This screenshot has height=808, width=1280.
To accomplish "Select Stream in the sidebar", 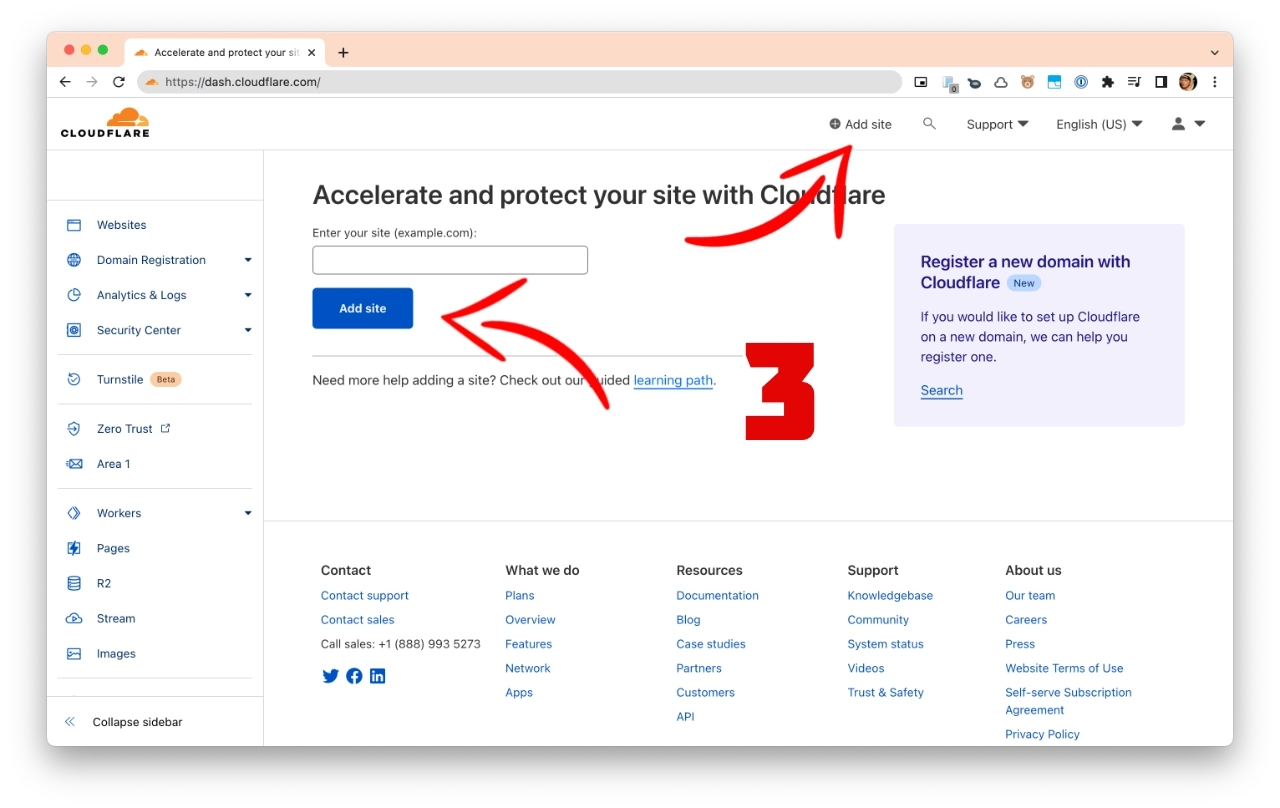I will point(116,618).
